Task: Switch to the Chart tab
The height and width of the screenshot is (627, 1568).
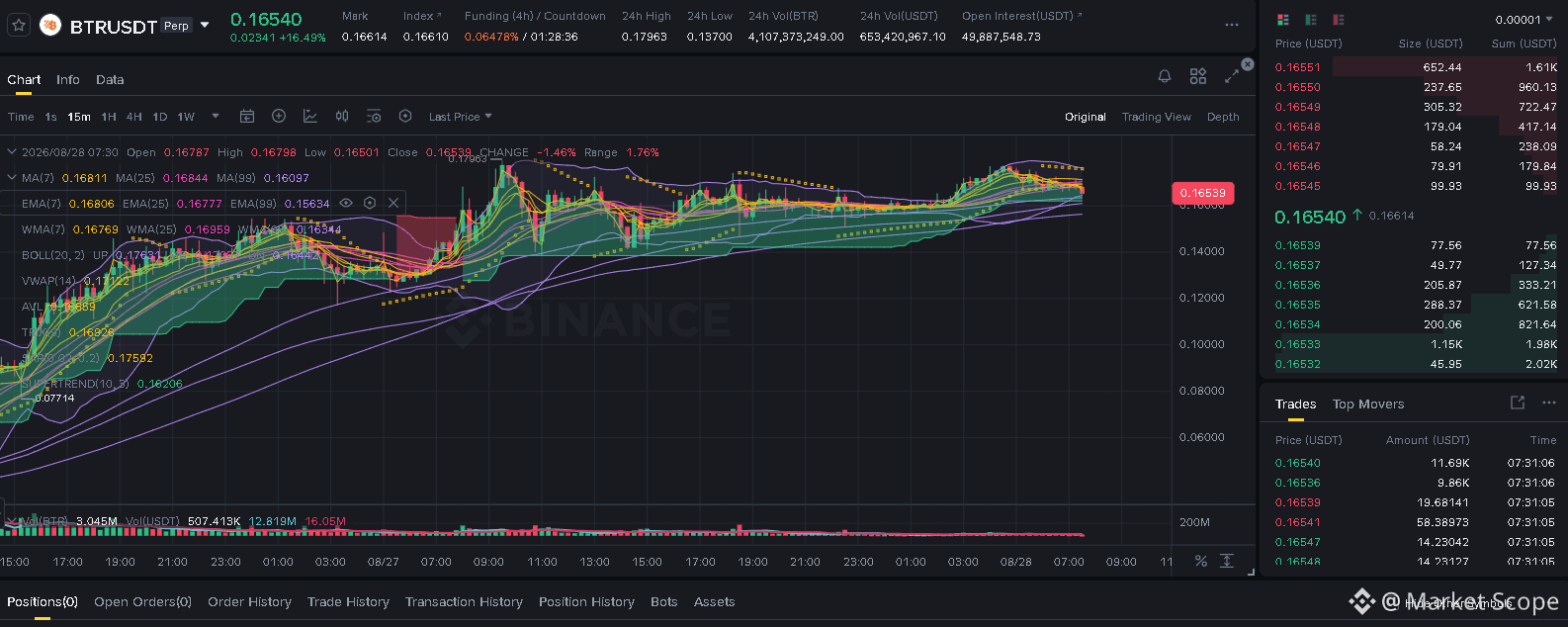Action: (24, 79)
